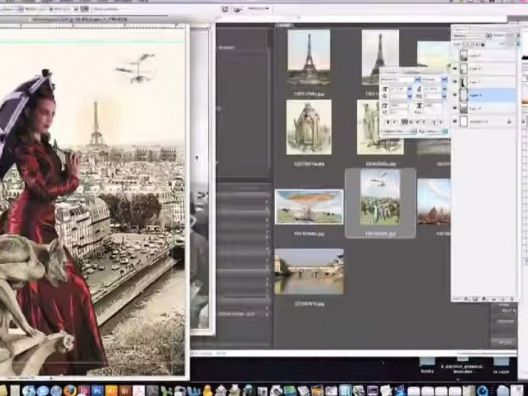Viewport: 528px width, 396px height.
Task: Click the leading icon in Character panel
Action: pos(419,90)
